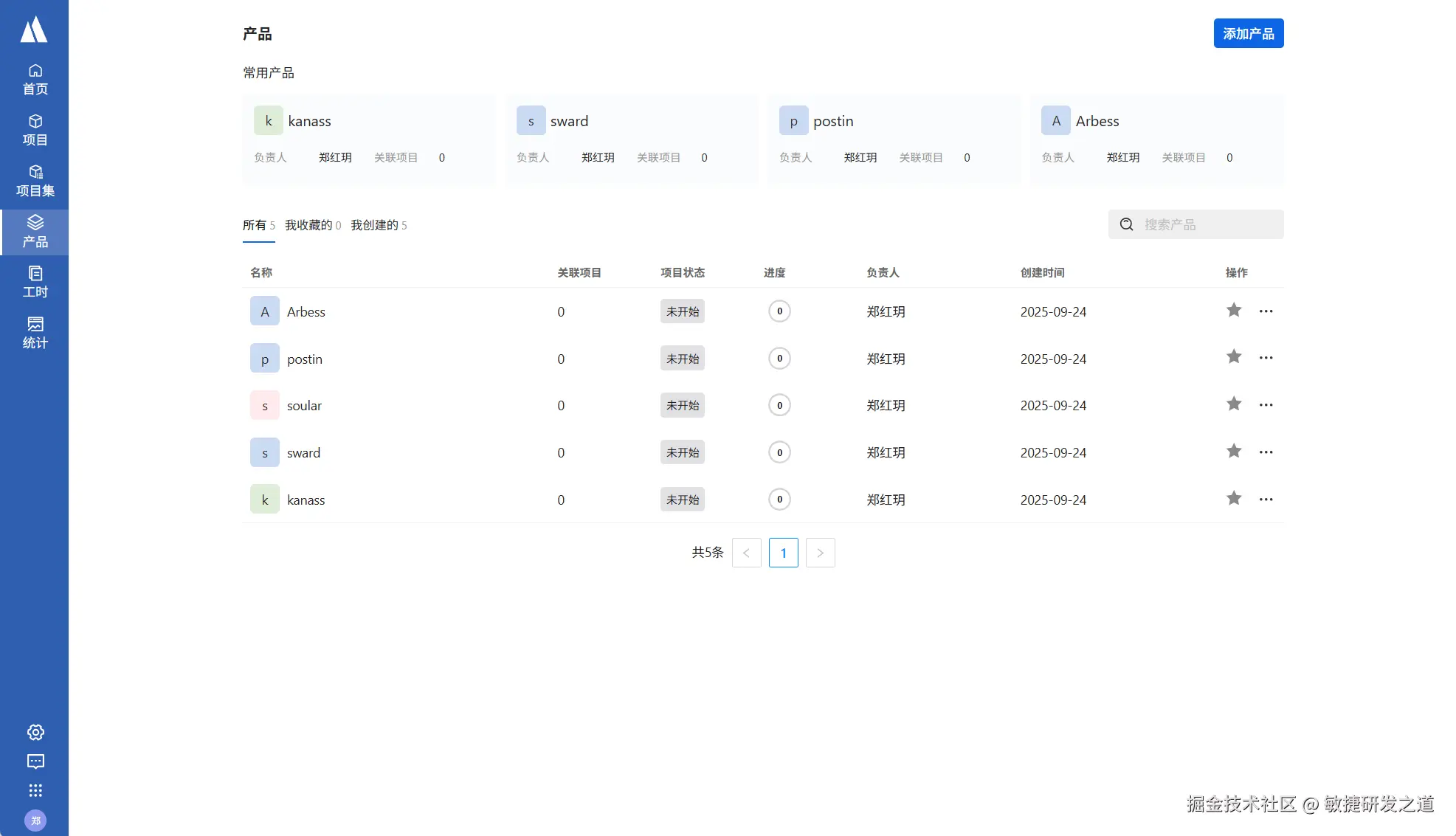Star the kanass product row
The image size is (1456, 836).
1233,499
